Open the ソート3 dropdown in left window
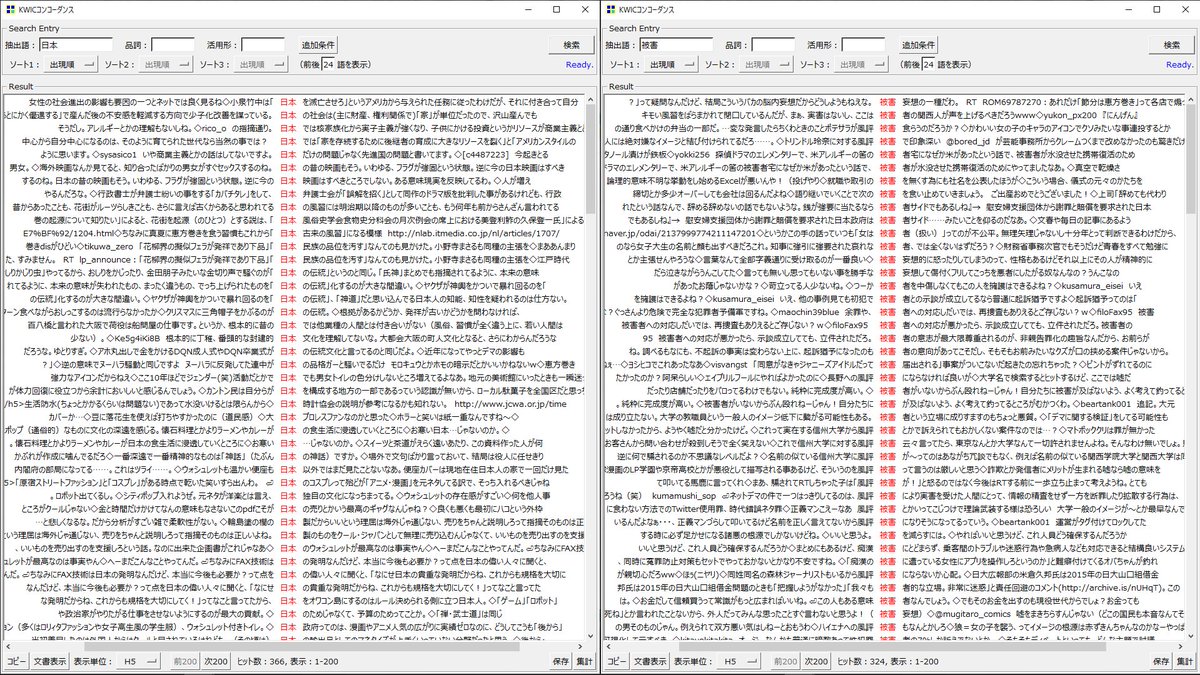Screen dimensions: 1200x675 (260, 64)
